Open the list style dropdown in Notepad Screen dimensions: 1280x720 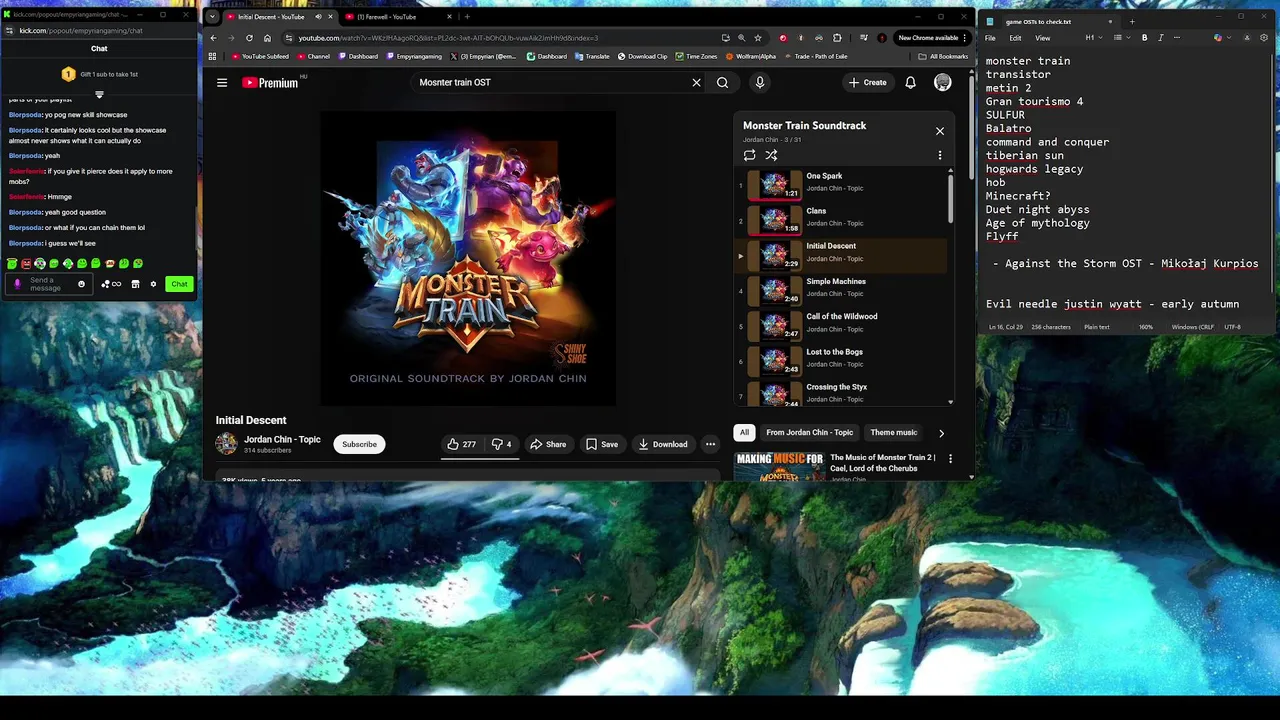tap(1121, 38)
